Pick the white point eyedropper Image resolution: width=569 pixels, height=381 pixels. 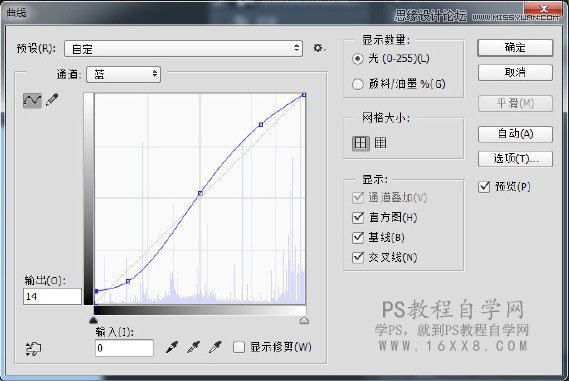[x=216, y=347]
